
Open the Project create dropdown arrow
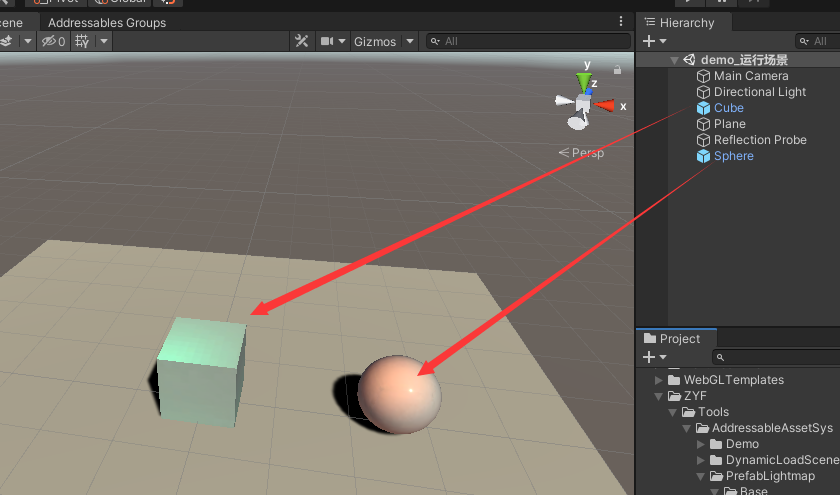click(663, 357)
